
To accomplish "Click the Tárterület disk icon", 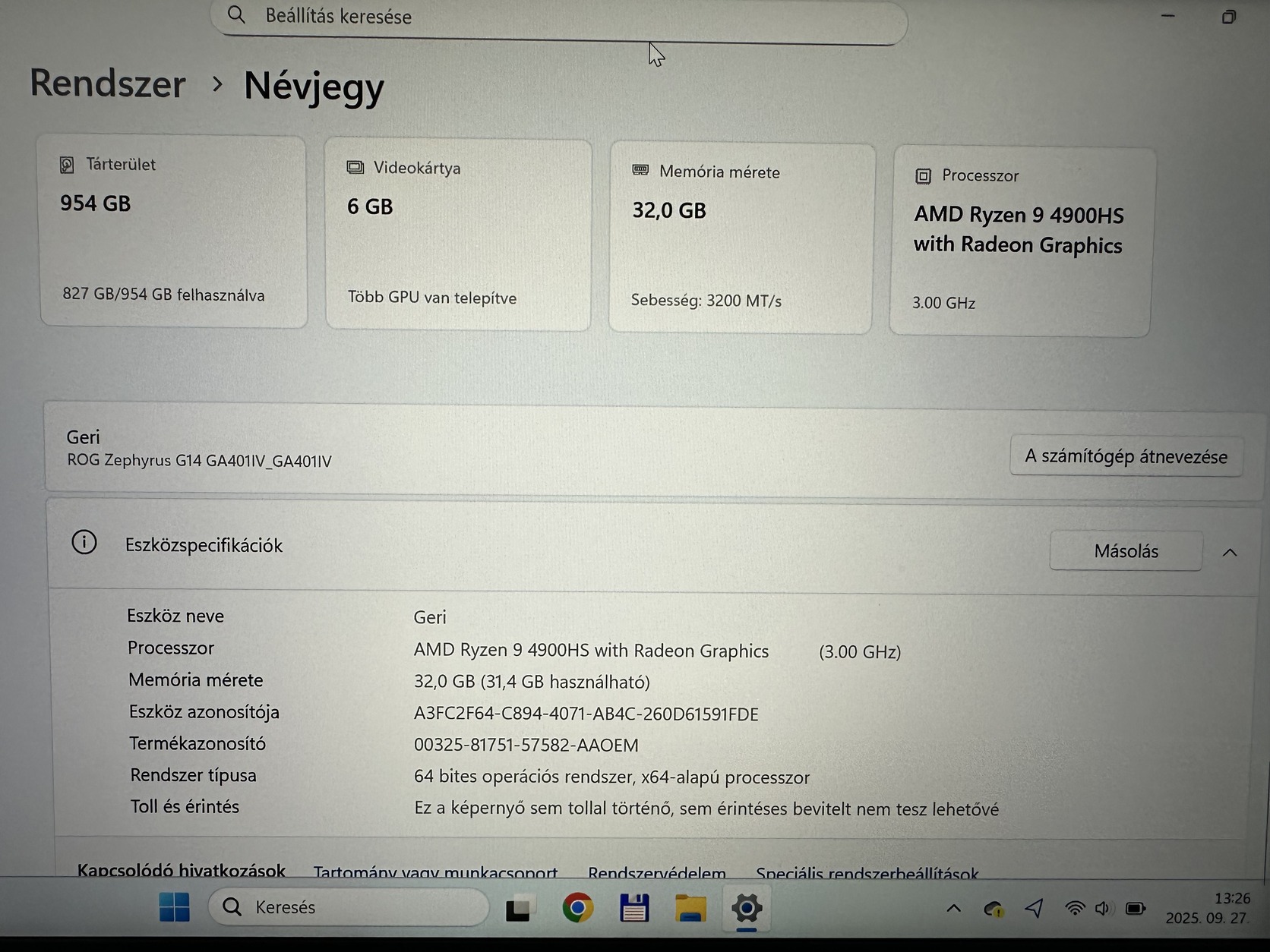I will coord(67,165).
